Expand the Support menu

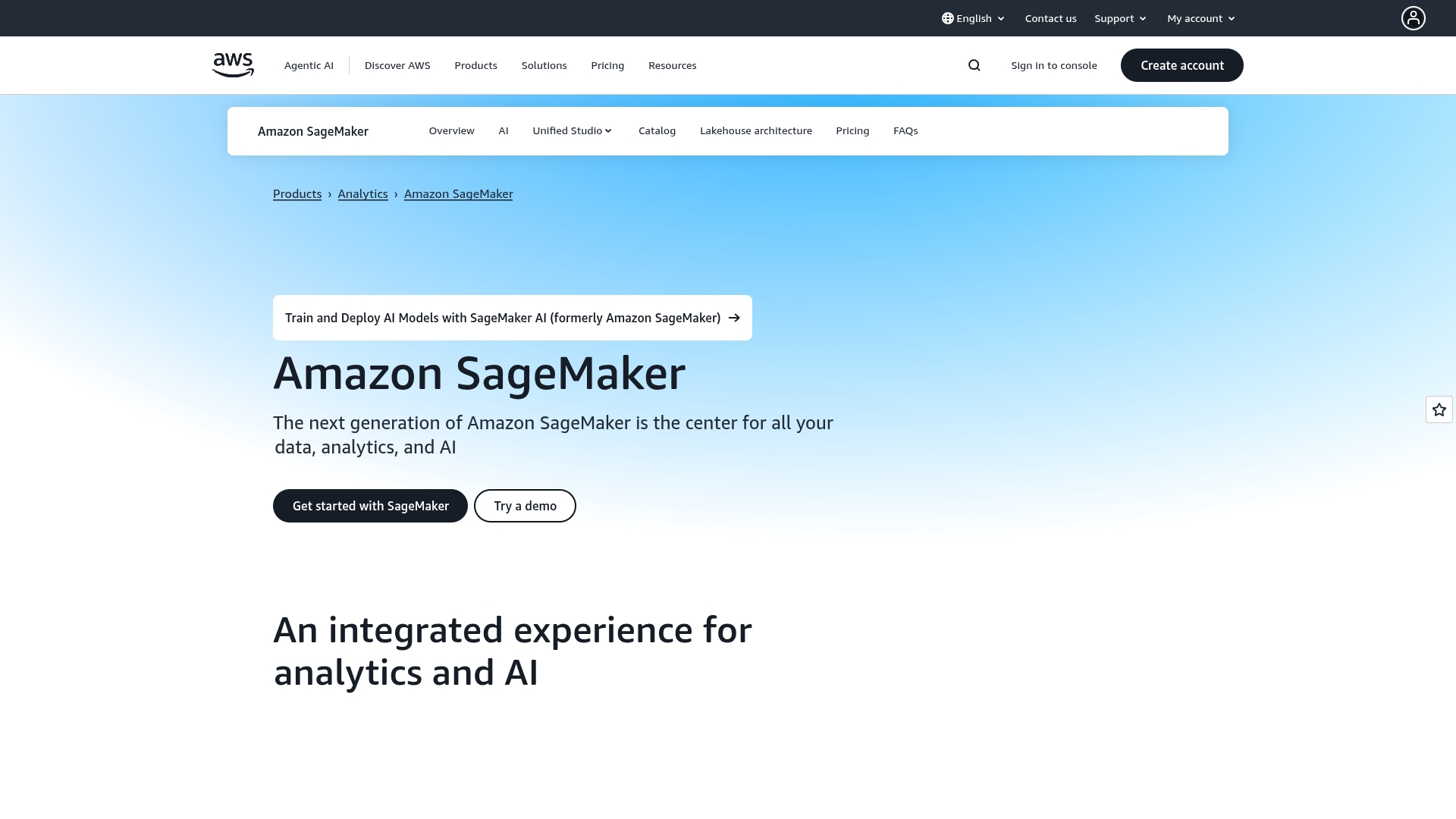1120,18
